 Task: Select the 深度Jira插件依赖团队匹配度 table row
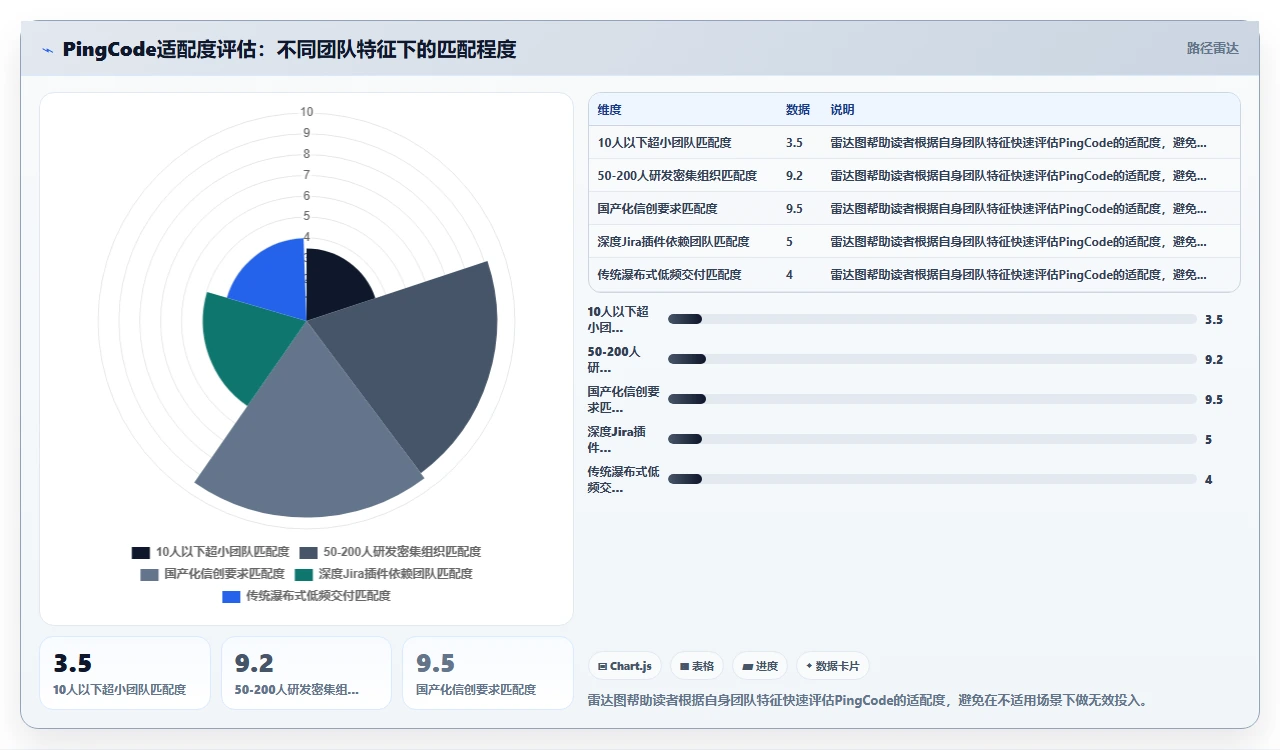pos(914,241)
